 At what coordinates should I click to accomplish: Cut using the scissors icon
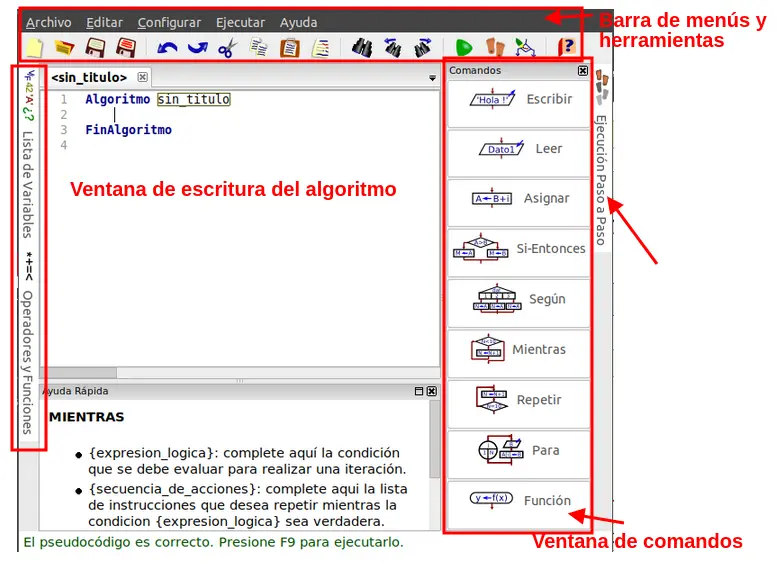click(x=228, y=48)
